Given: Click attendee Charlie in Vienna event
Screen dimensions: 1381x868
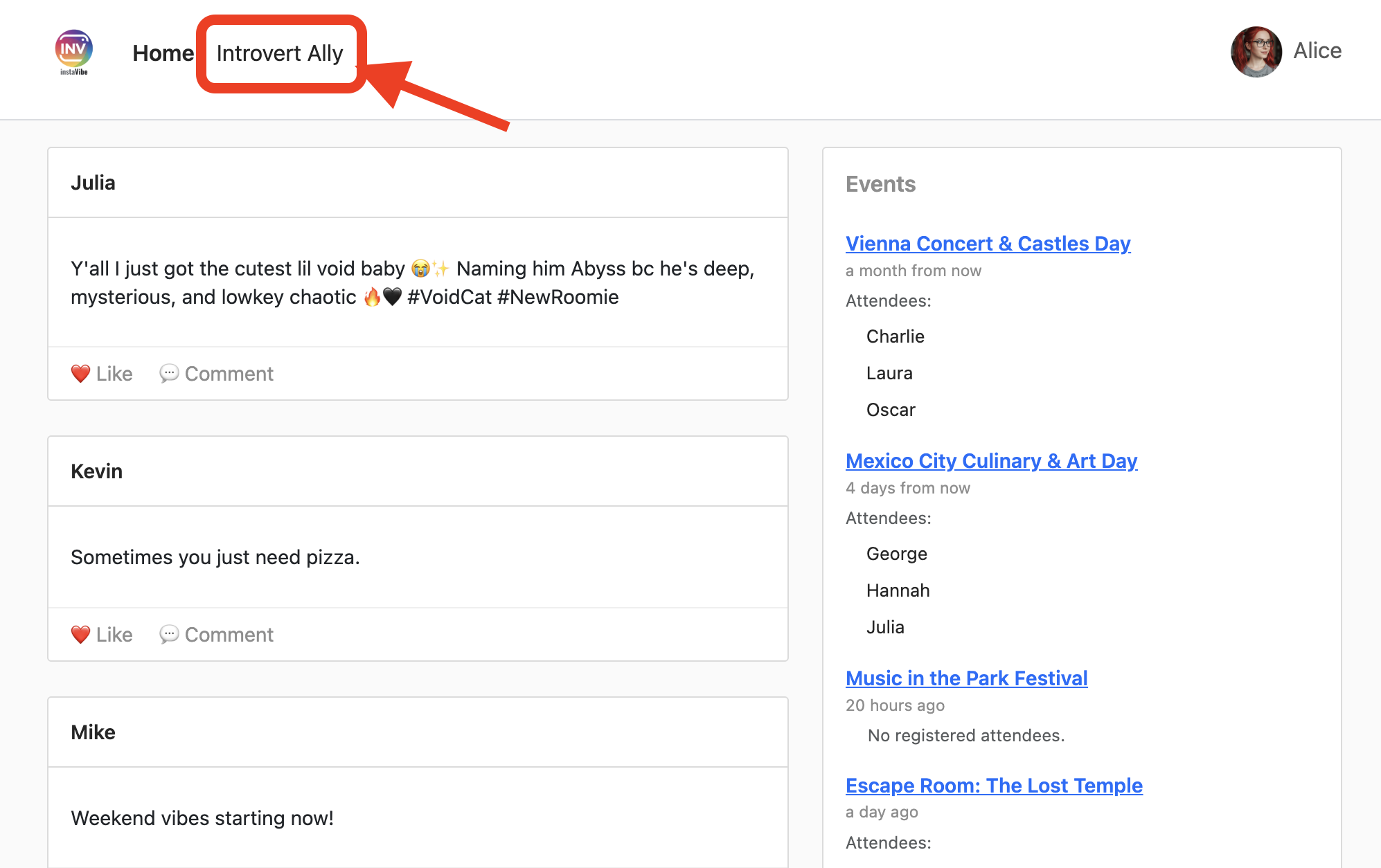Looking at the screenshot, I should pos(895,336).
